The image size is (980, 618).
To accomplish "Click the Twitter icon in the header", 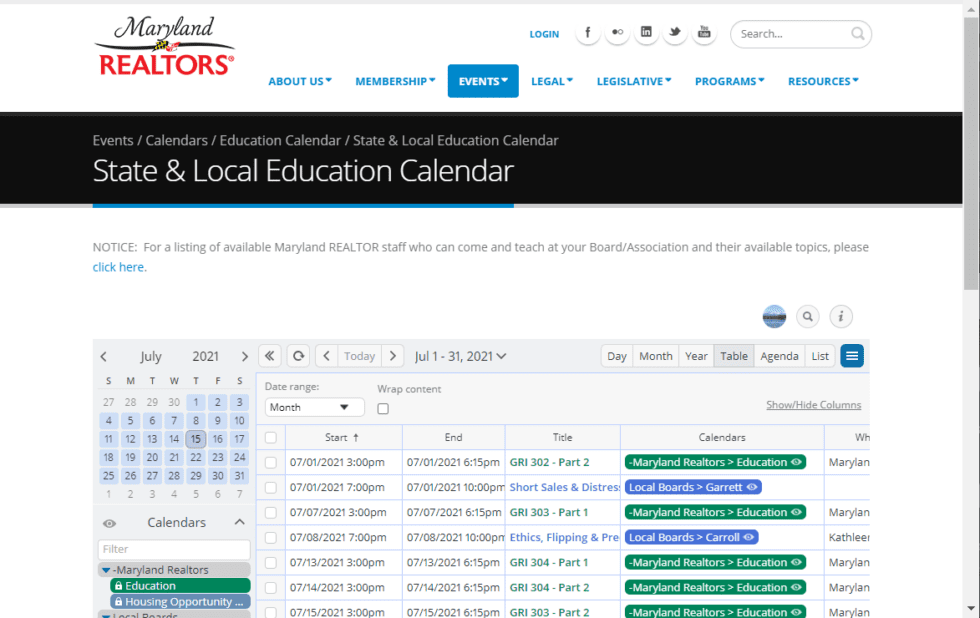I will (675, 32).
